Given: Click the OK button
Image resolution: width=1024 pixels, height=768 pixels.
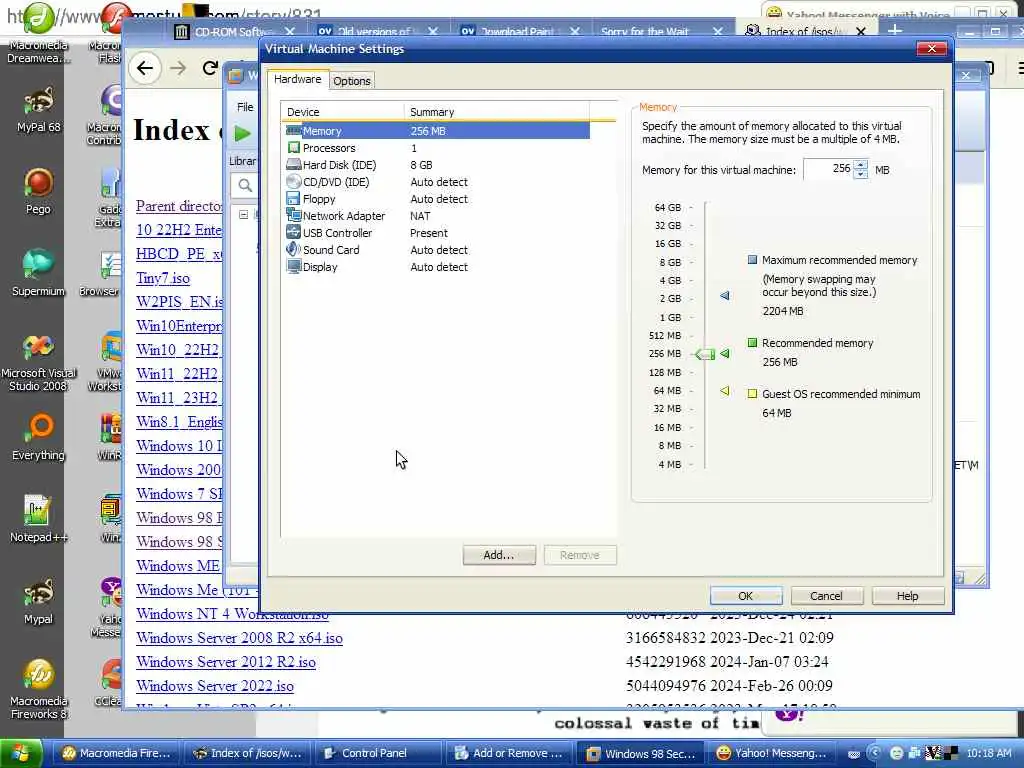Looking at the screenshot, I should 745,596.
